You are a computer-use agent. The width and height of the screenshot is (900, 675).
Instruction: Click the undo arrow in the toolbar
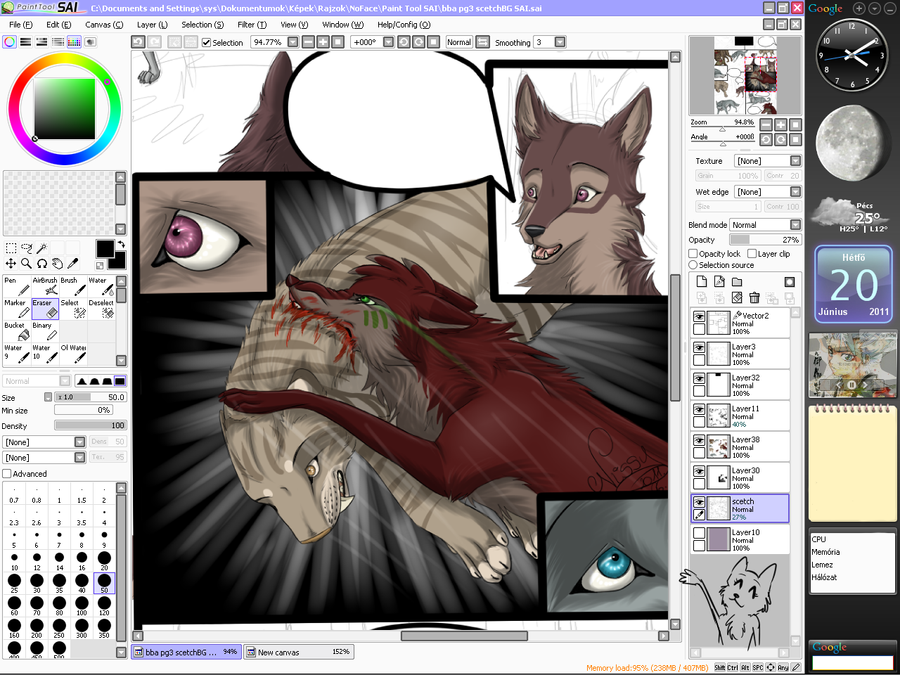[138, 42]
